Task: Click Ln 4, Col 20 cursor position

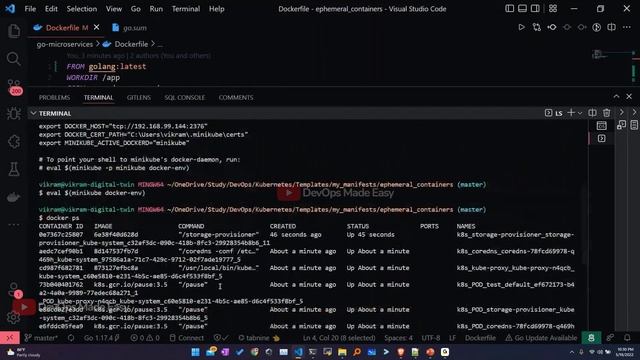Action: coord(339,338)
